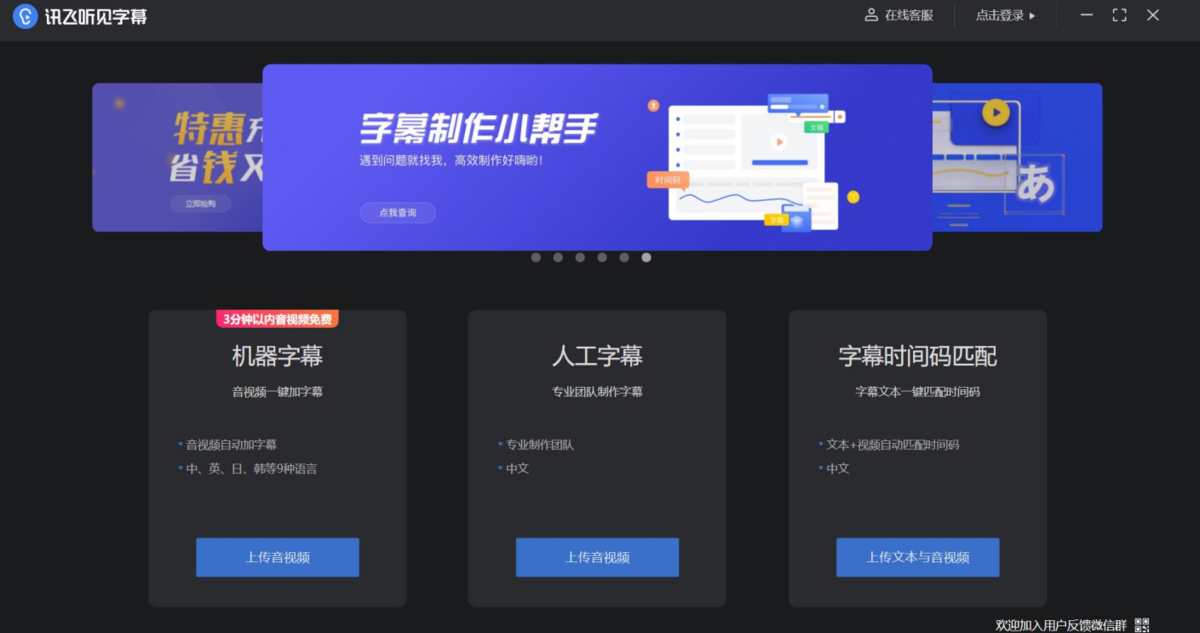Click 音视频自动加字幕 bullet text
This screenshot has width=1200, height=633.
coord(231,444)
